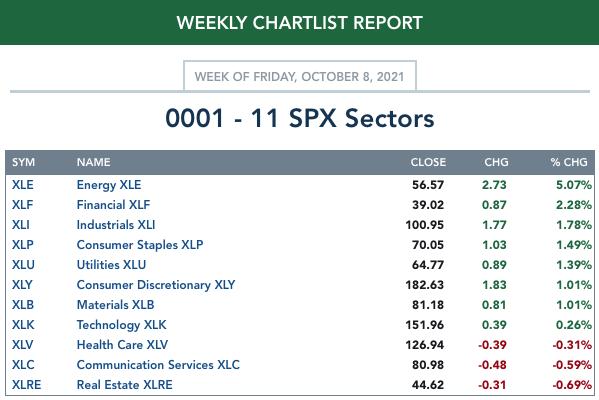Click the XLF symbol link
Viewport: 599px width, 400px height.
[x=23, y=205]
